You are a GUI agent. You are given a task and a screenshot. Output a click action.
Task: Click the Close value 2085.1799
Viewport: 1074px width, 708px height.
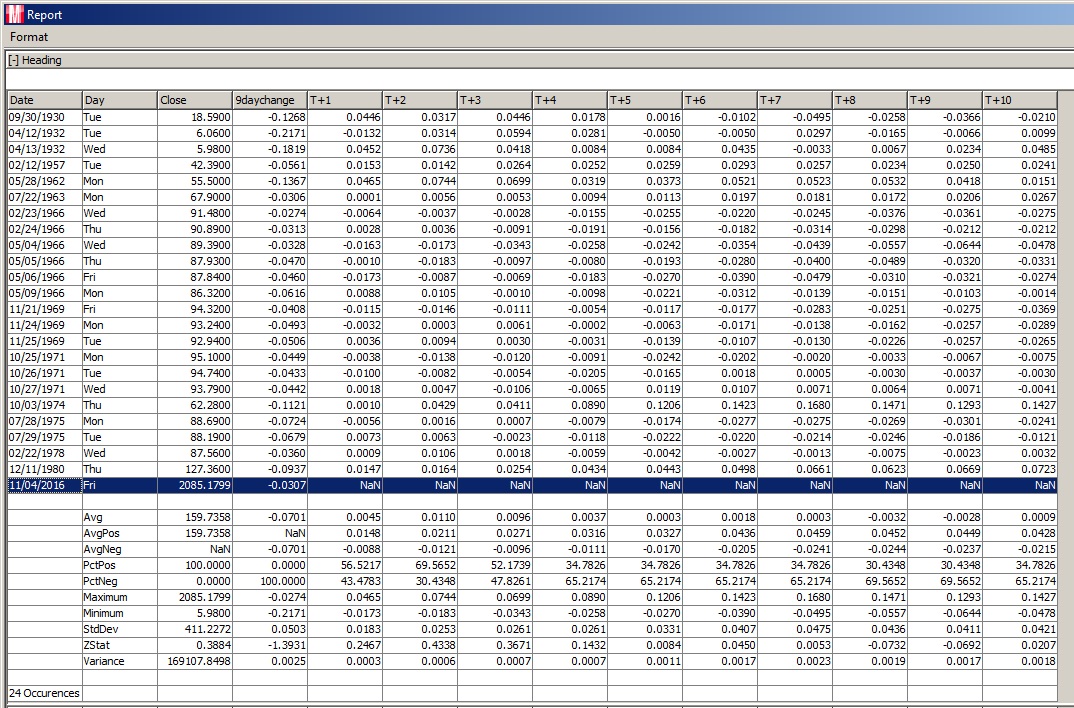(x=195, y=485)
